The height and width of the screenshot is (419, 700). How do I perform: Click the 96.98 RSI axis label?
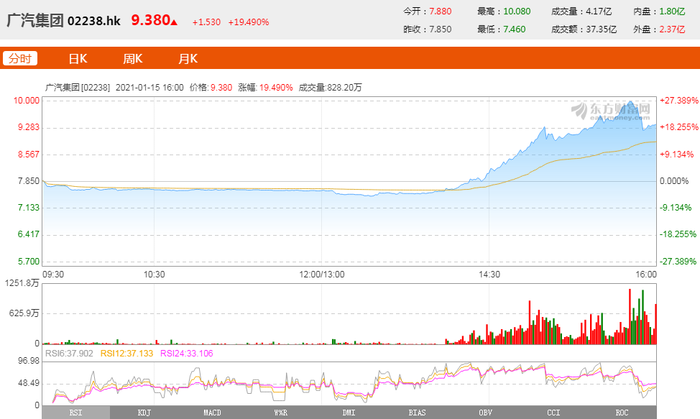point(29,361)
